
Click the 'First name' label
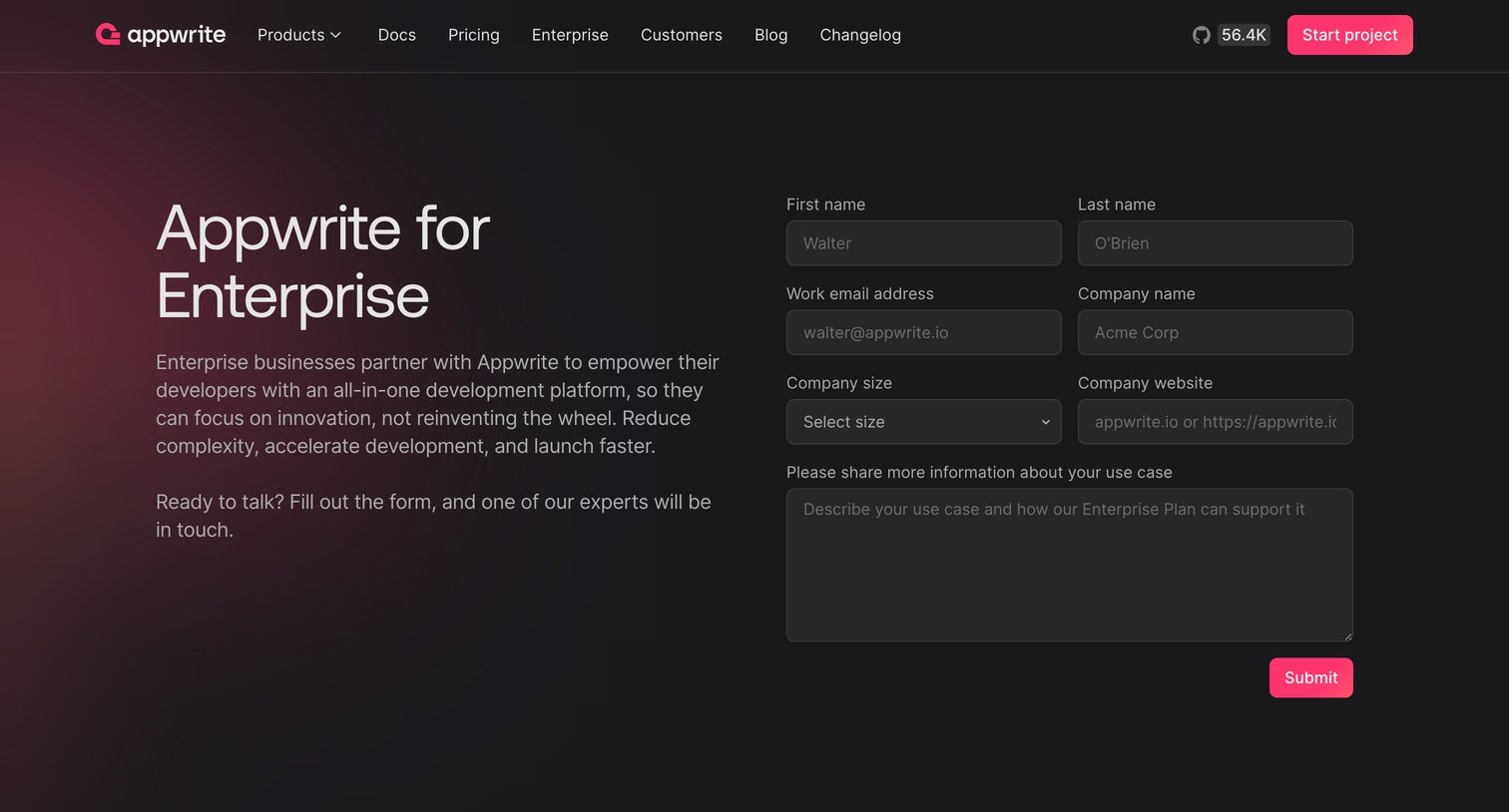pos(825,204)
